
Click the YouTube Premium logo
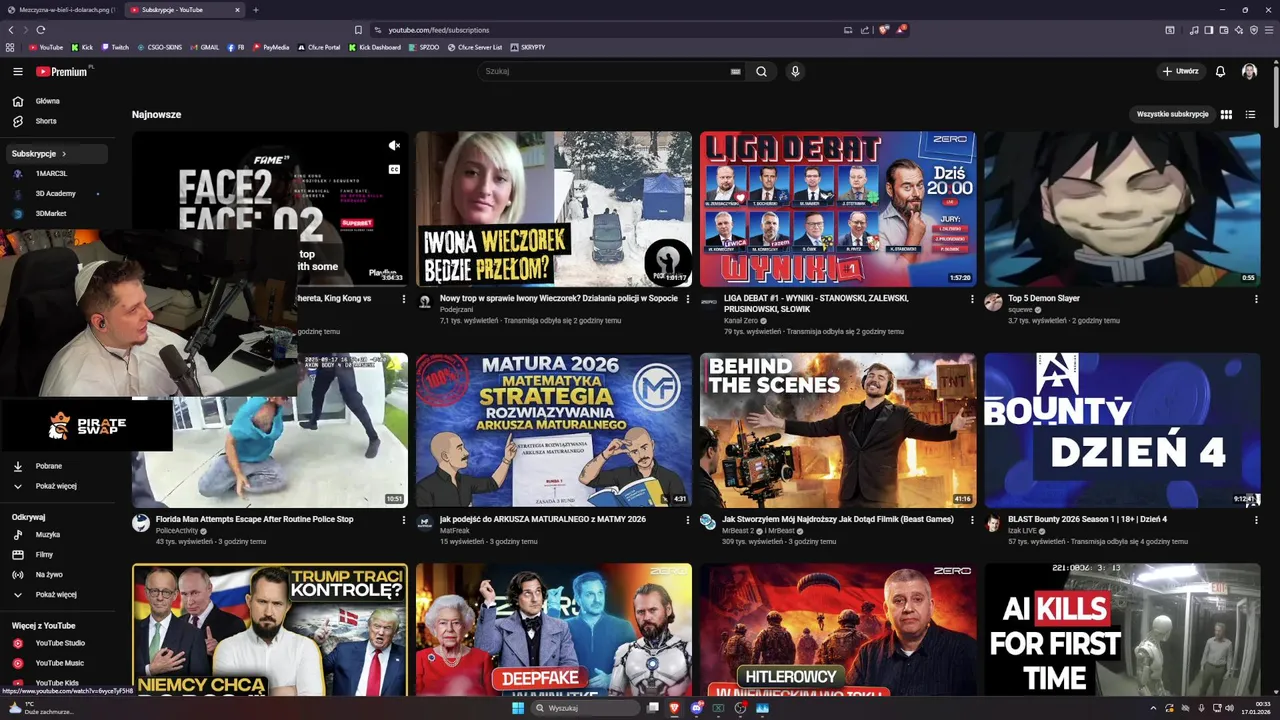click(62, 71)
